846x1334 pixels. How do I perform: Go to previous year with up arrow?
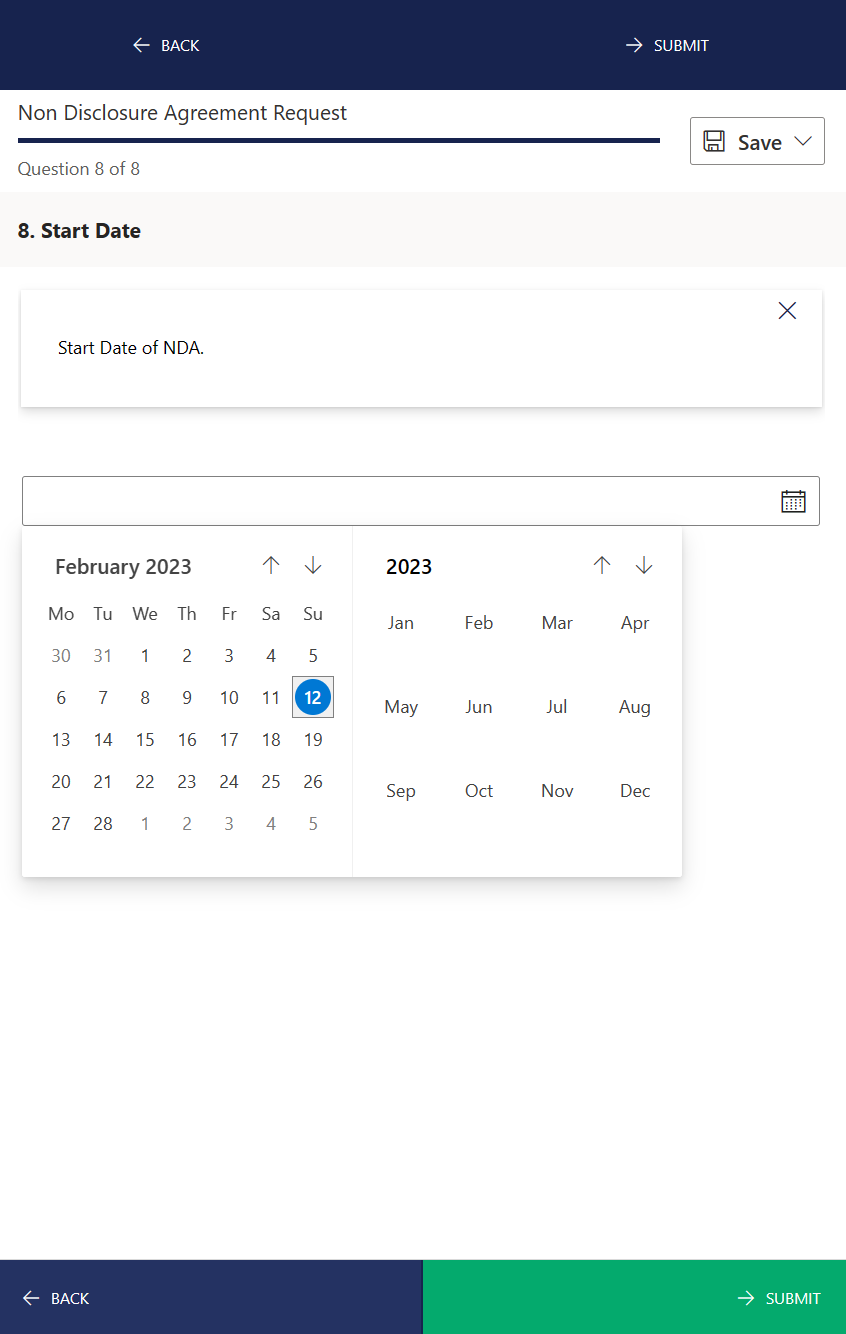coord(601,565)
